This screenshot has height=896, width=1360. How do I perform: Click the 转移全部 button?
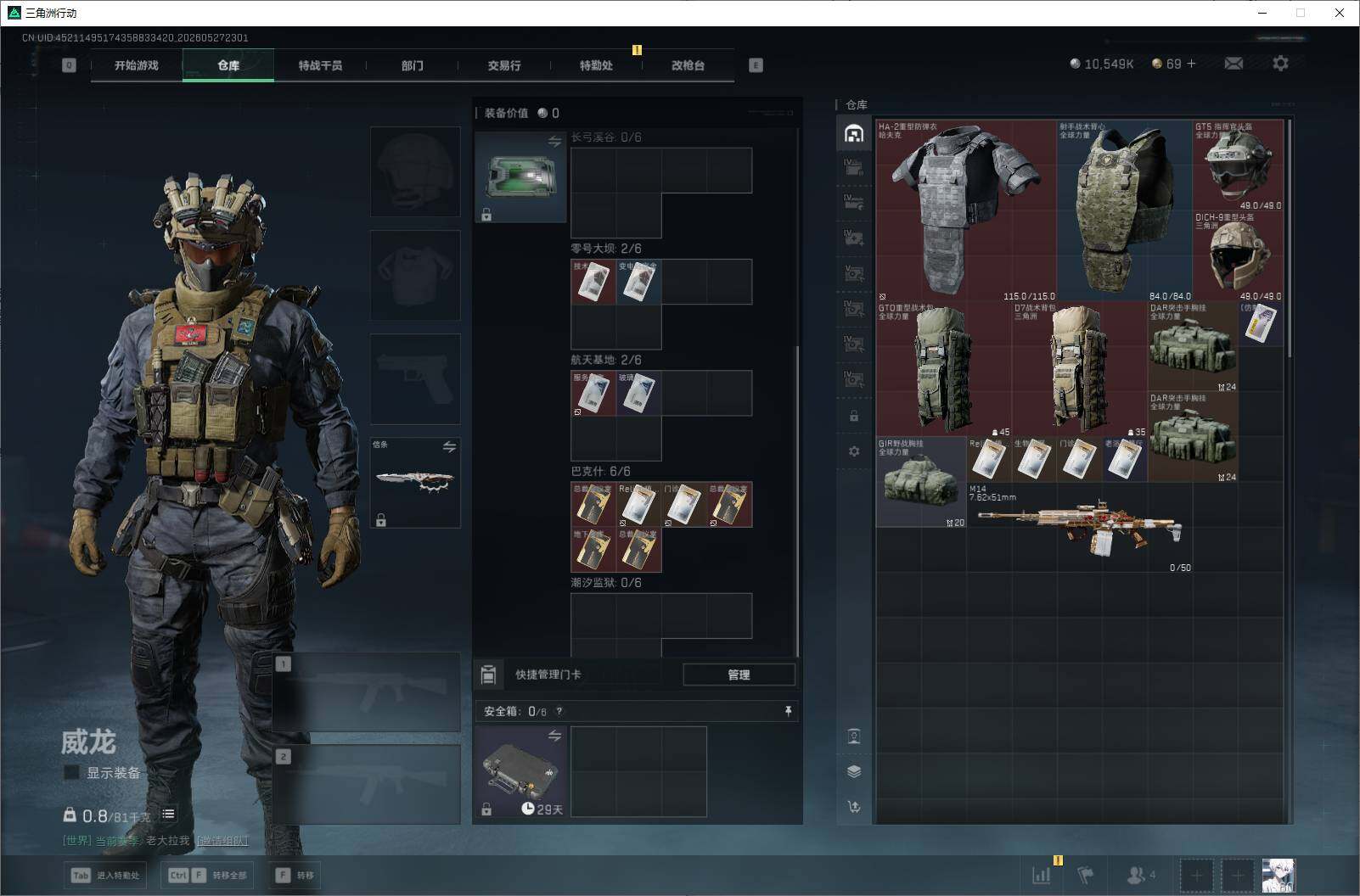click(x=209, y=875)
